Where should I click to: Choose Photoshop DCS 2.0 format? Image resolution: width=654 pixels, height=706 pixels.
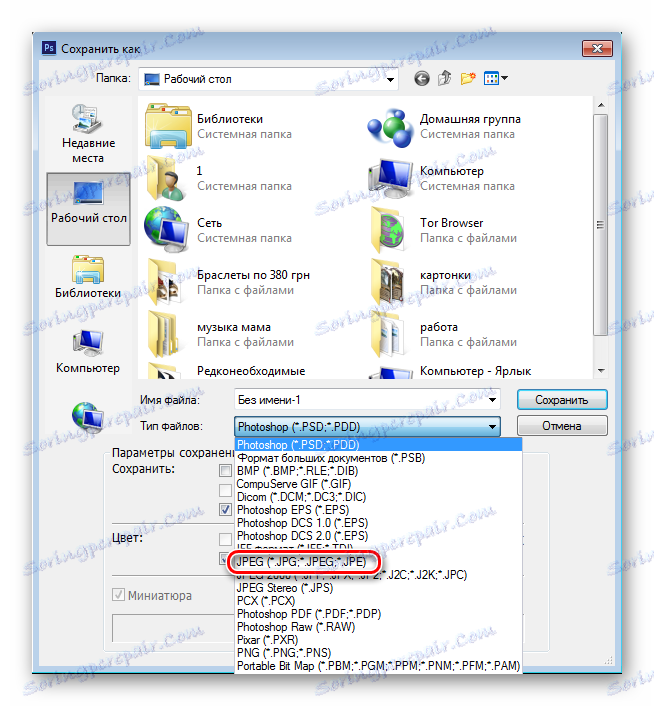click(378, 536)
